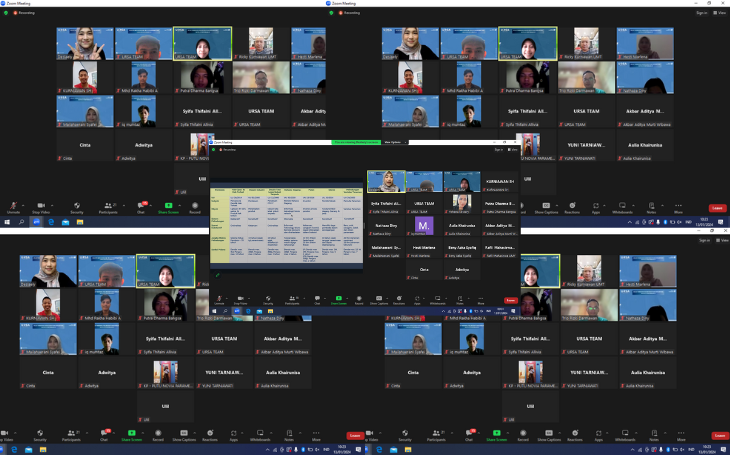Open Windows Start menu on upper-left taskbar
The image size is (730, 455).
coord(5,222)
